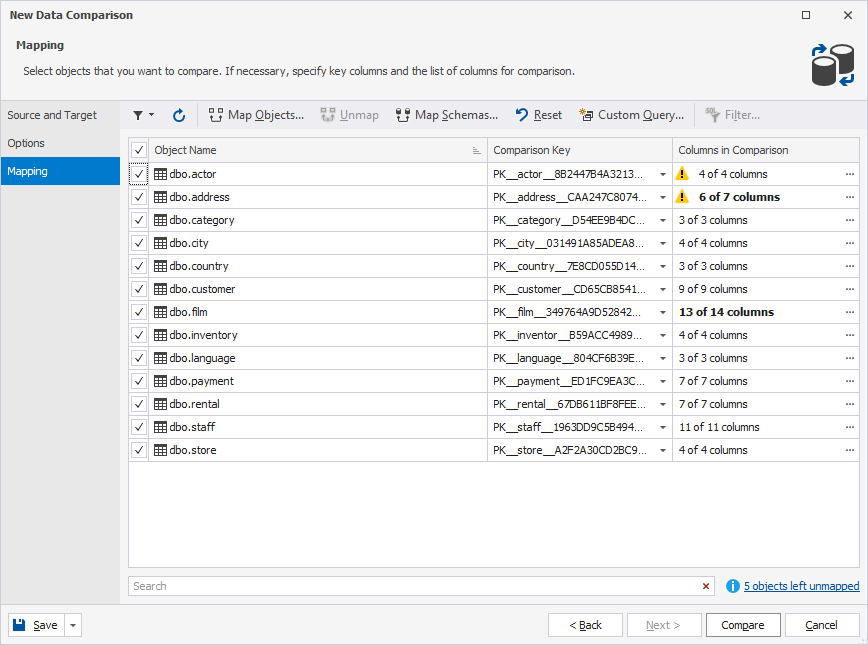The image size is (868, 645).
Task: Open the comparison key dropdown for dbo.city
Action: click(661, 242)
